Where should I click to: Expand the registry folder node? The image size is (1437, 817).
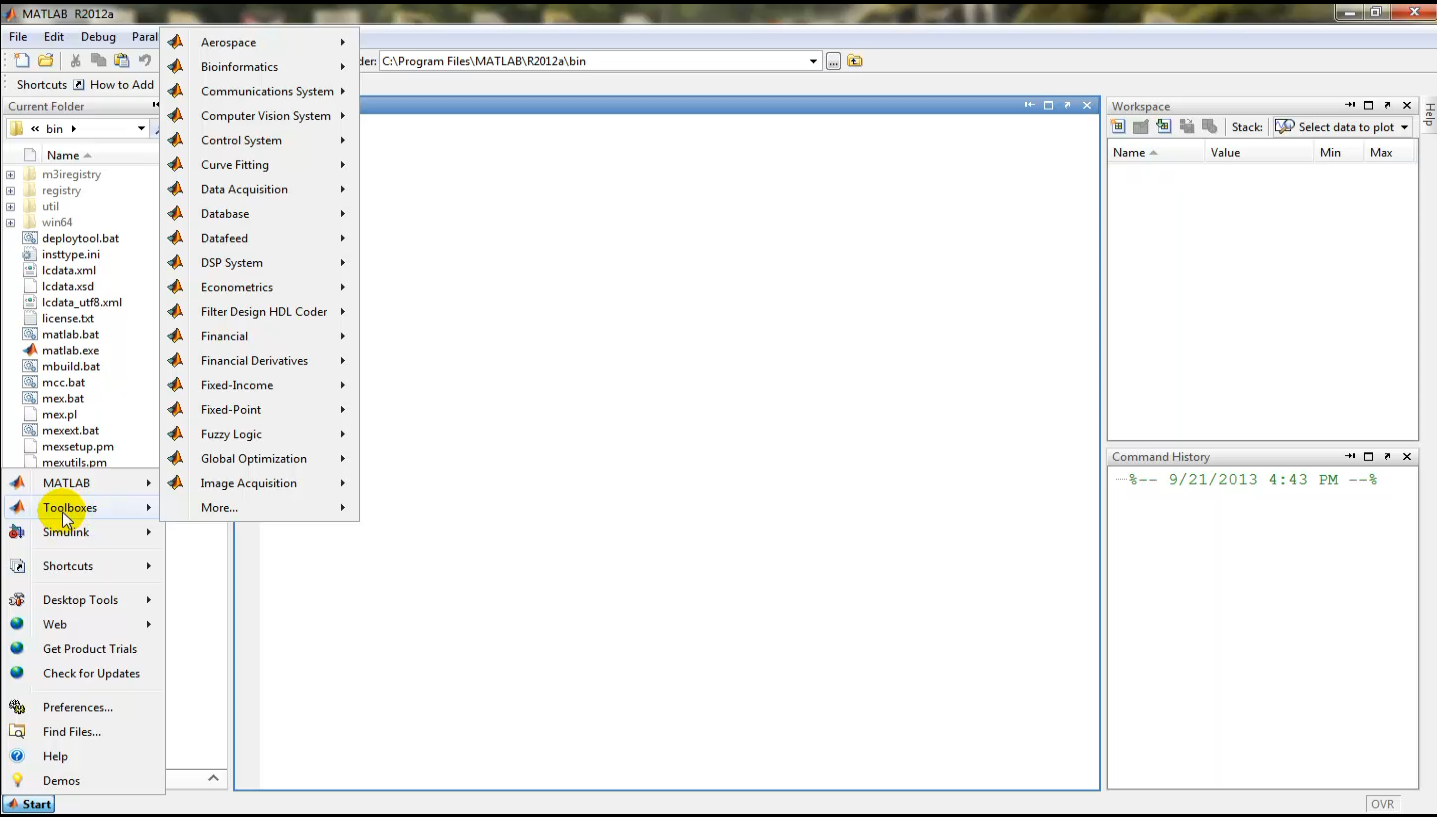pos(10,191)
